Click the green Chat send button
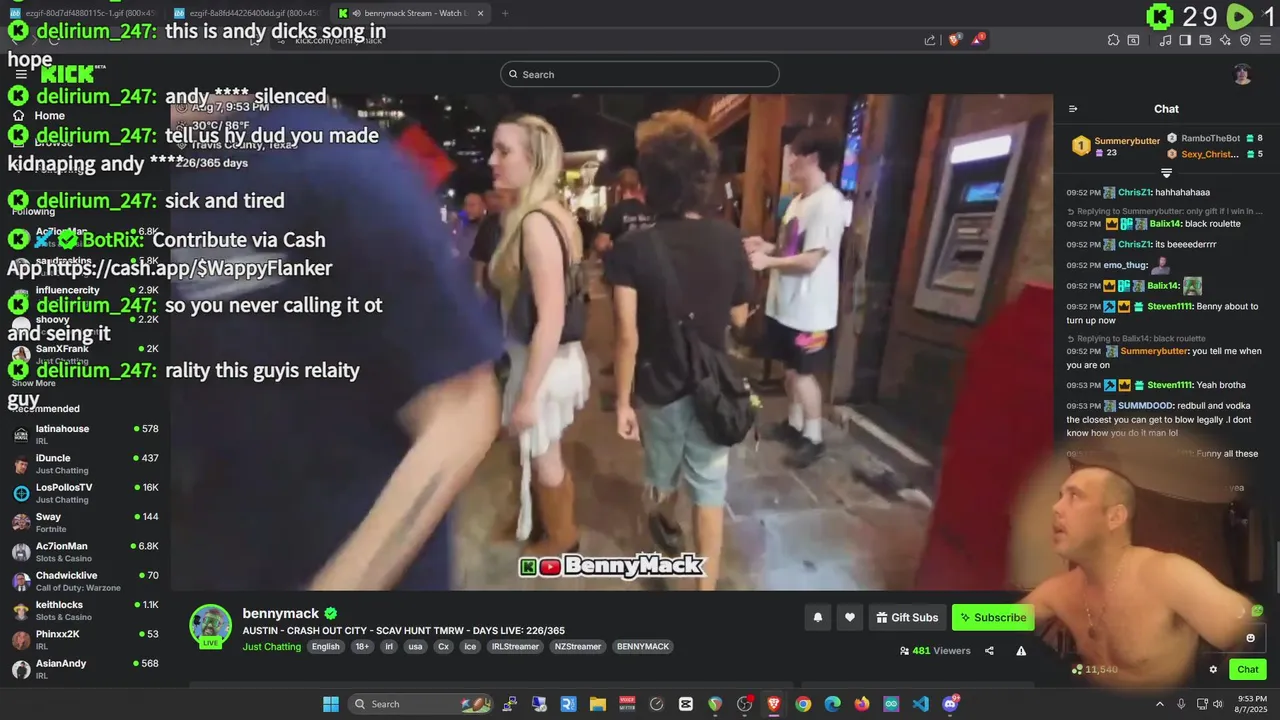Screen dimensions: 1280x720 [x=1248, y=670]
